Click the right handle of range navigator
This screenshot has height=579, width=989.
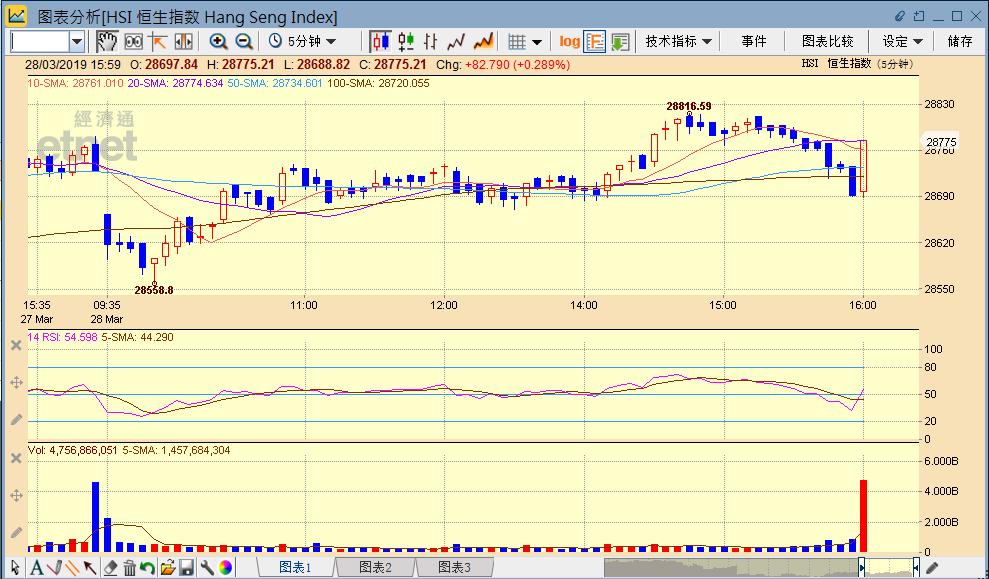click(916, 567)
